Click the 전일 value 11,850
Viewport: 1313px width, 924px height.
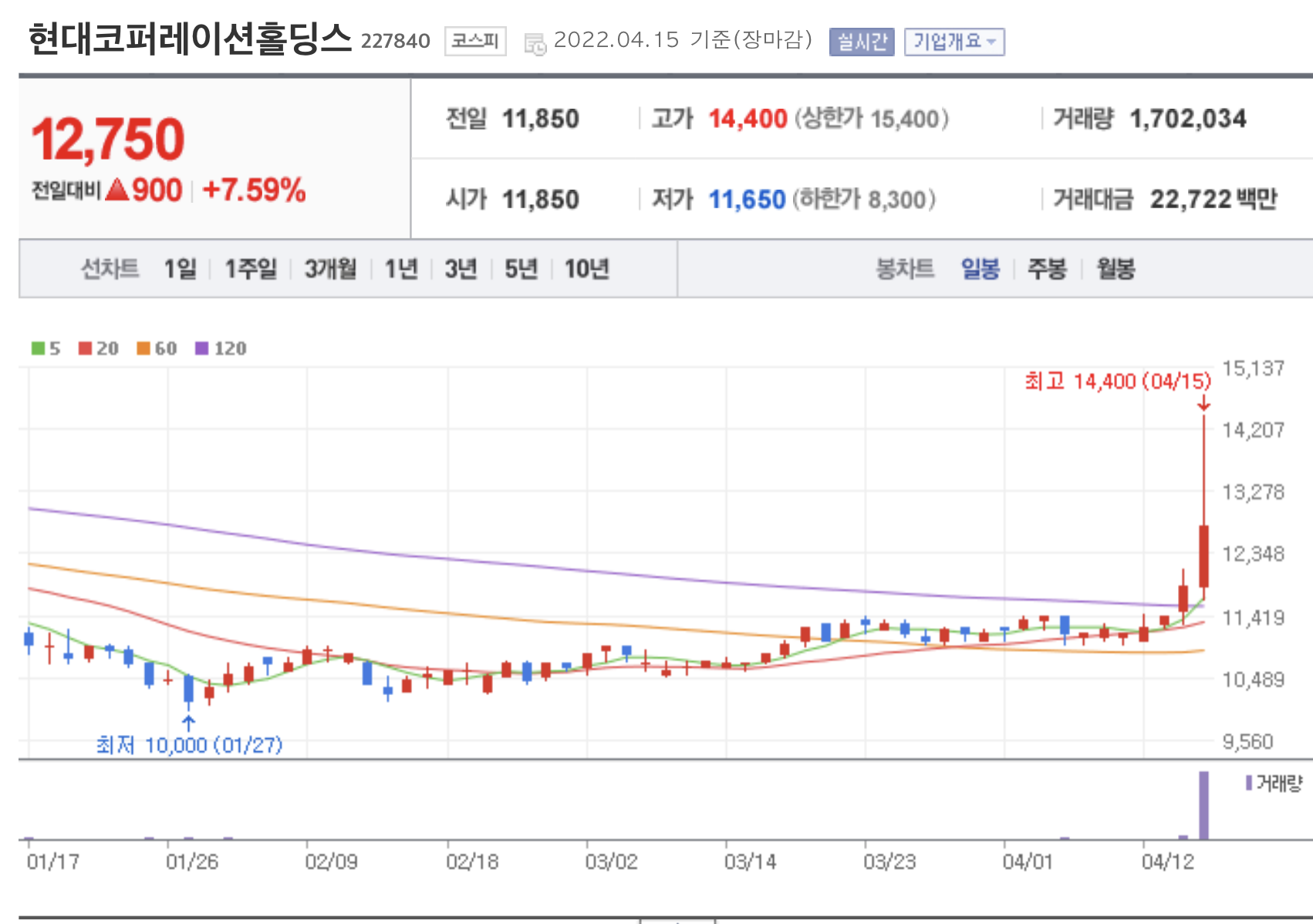pos(540,119)
